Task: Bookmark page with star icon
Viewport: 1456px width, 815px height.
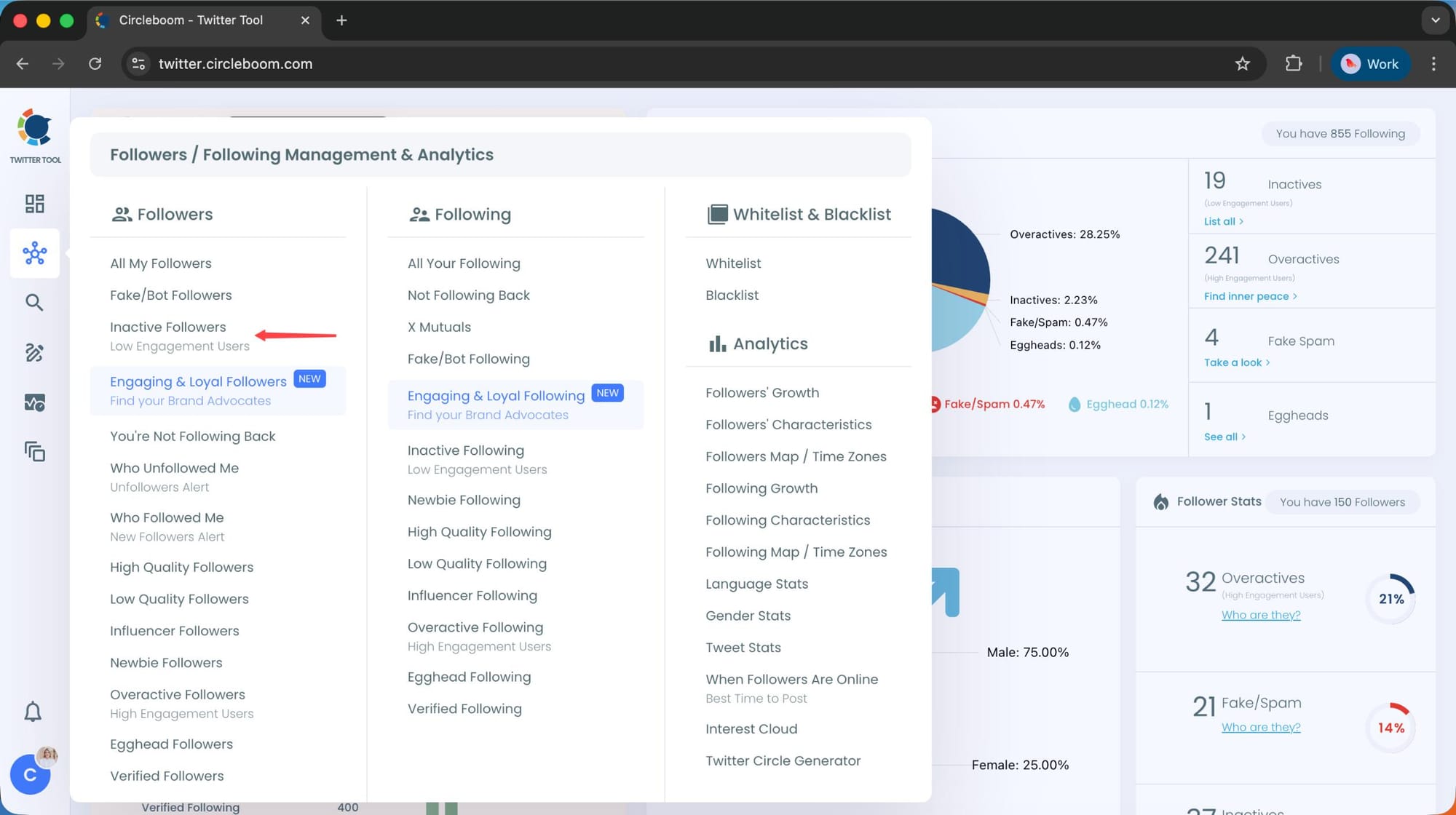Action: click(1243, 64)
